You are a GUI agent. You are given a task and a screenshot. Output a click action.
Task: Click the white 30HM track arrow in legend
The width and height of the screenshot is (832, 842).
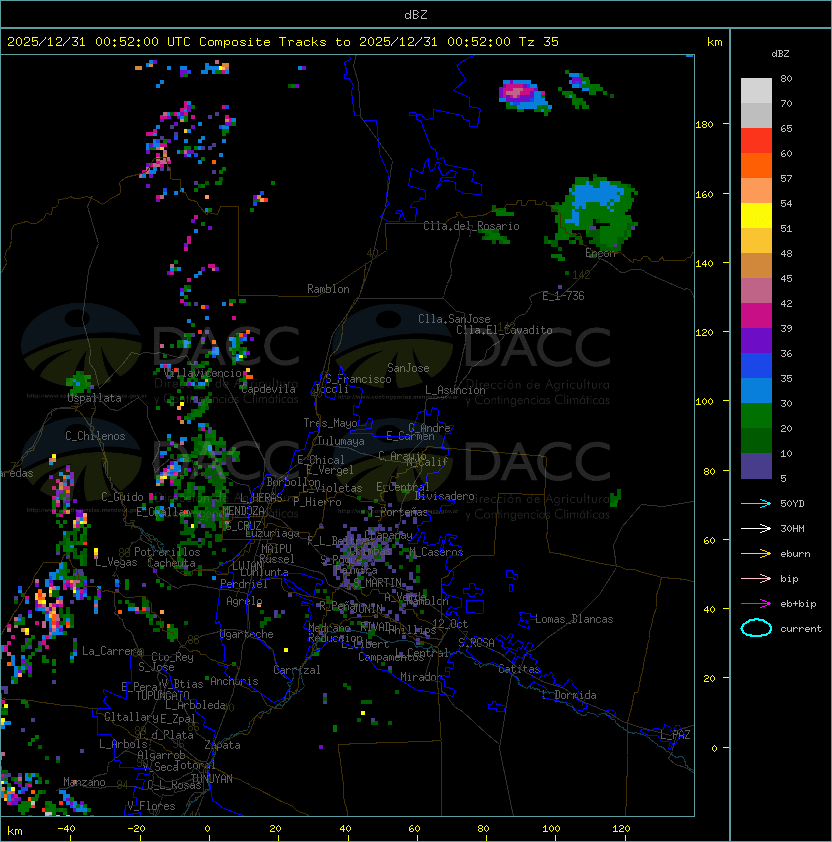756,528
